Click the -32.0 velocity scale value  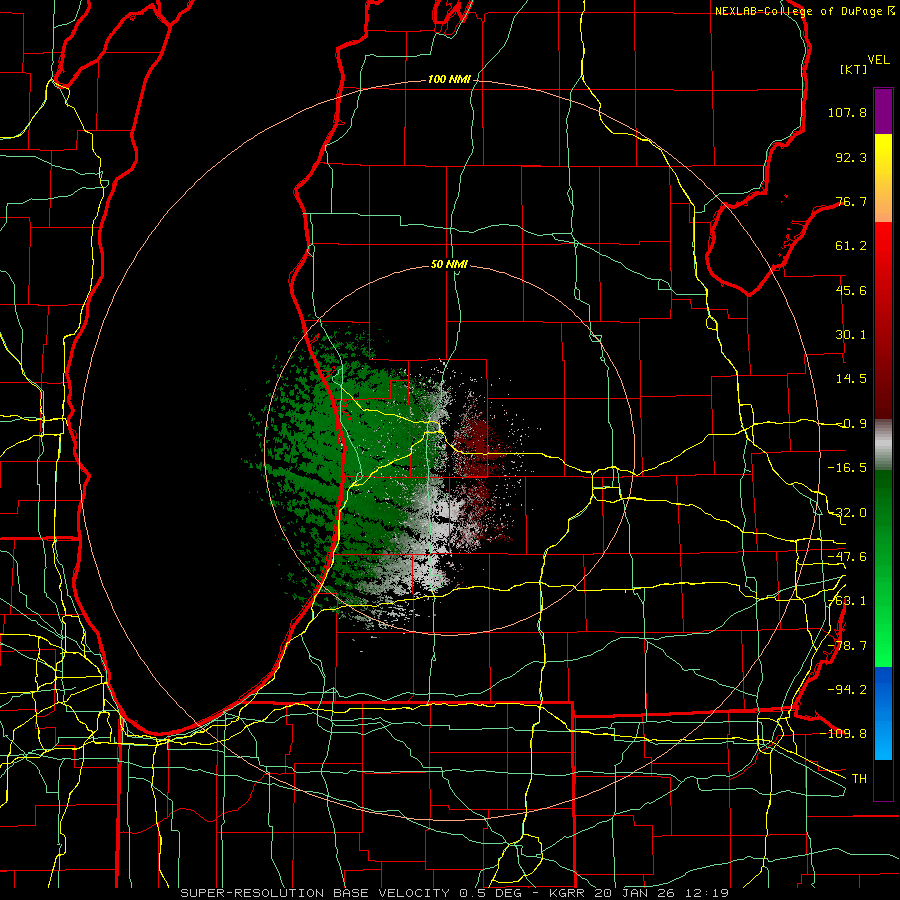847,513
